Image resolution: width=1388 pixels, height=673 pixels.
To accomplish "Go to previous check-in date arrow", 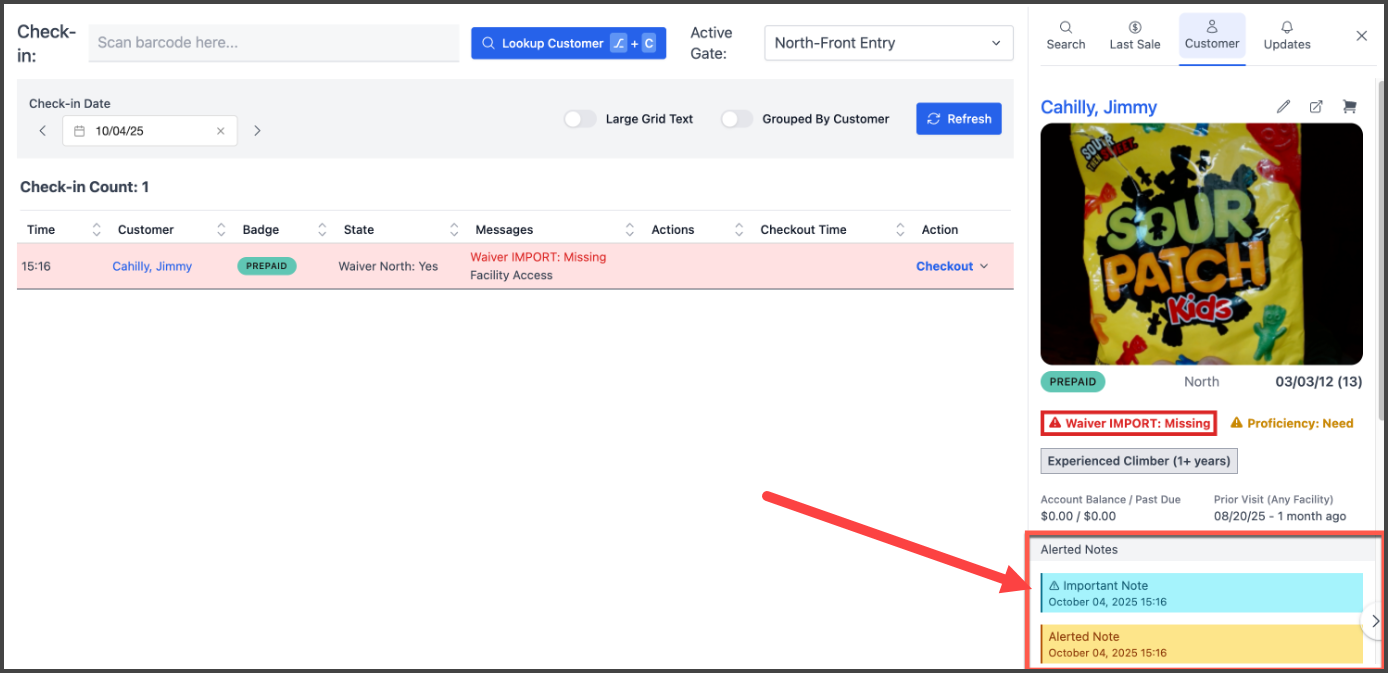I will click(42, 131).
